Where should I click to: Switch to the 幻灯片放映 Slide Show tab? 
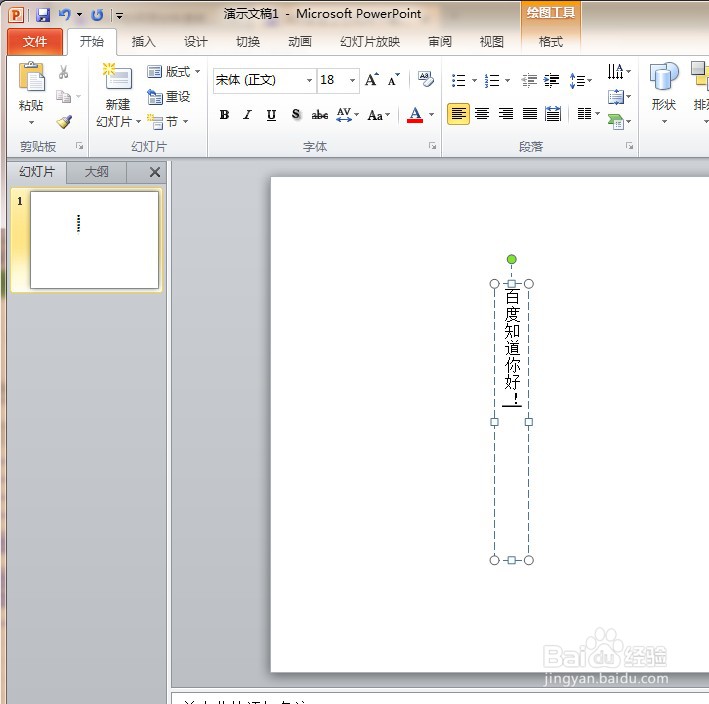click(370, 42)
